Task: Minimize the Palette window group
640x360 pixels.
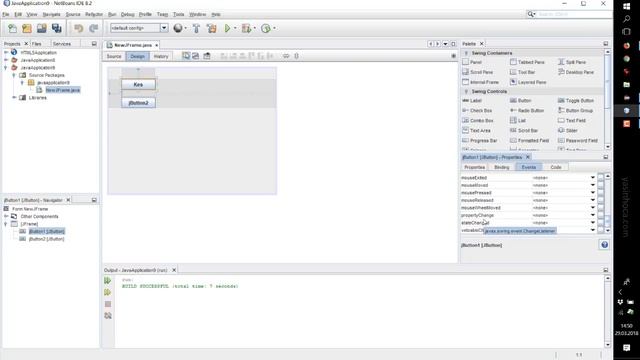Action: 606,44
